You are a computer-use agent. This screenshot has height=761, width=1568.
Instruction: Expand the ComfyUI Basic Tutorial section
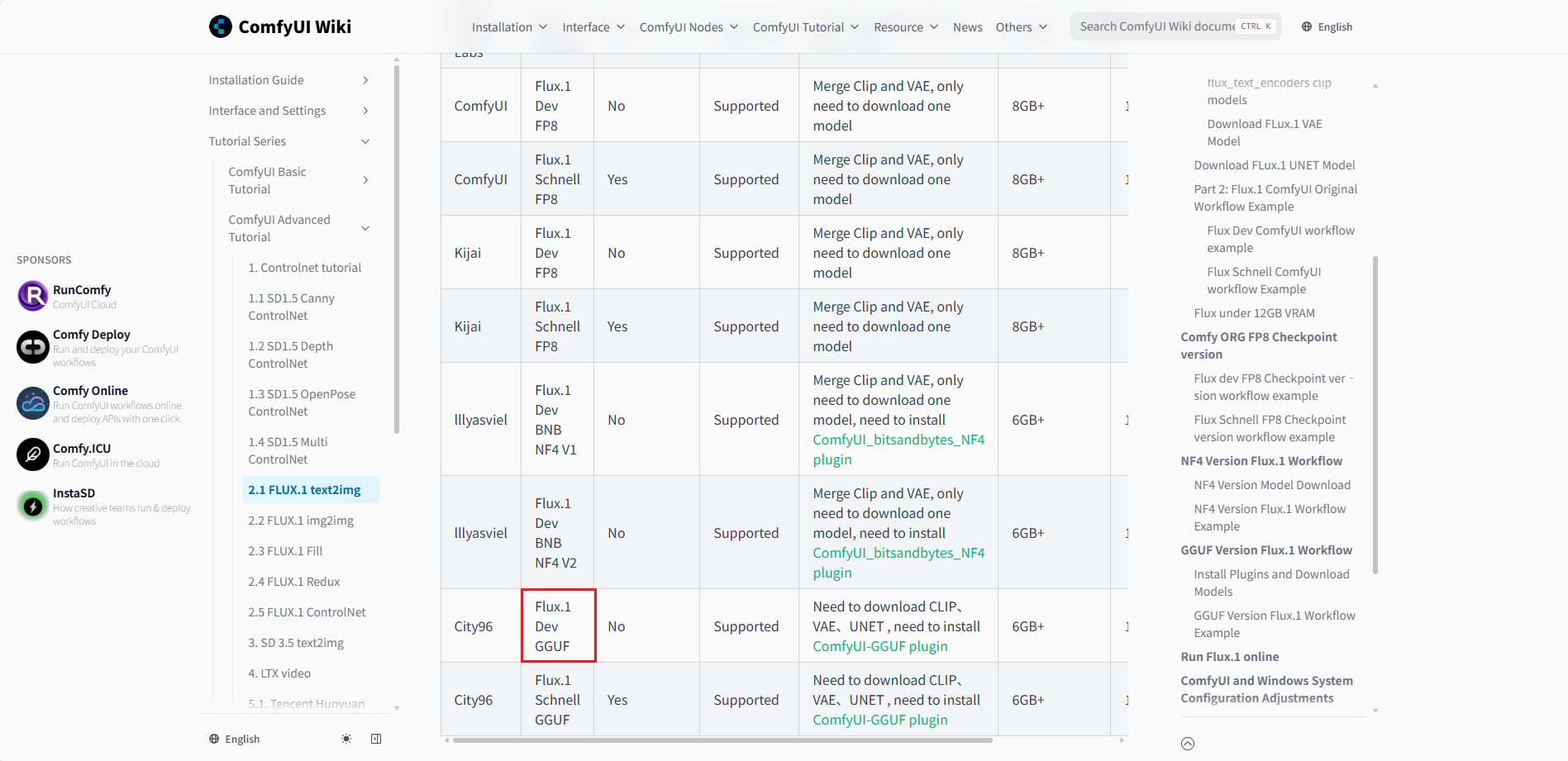coord(365,180)
